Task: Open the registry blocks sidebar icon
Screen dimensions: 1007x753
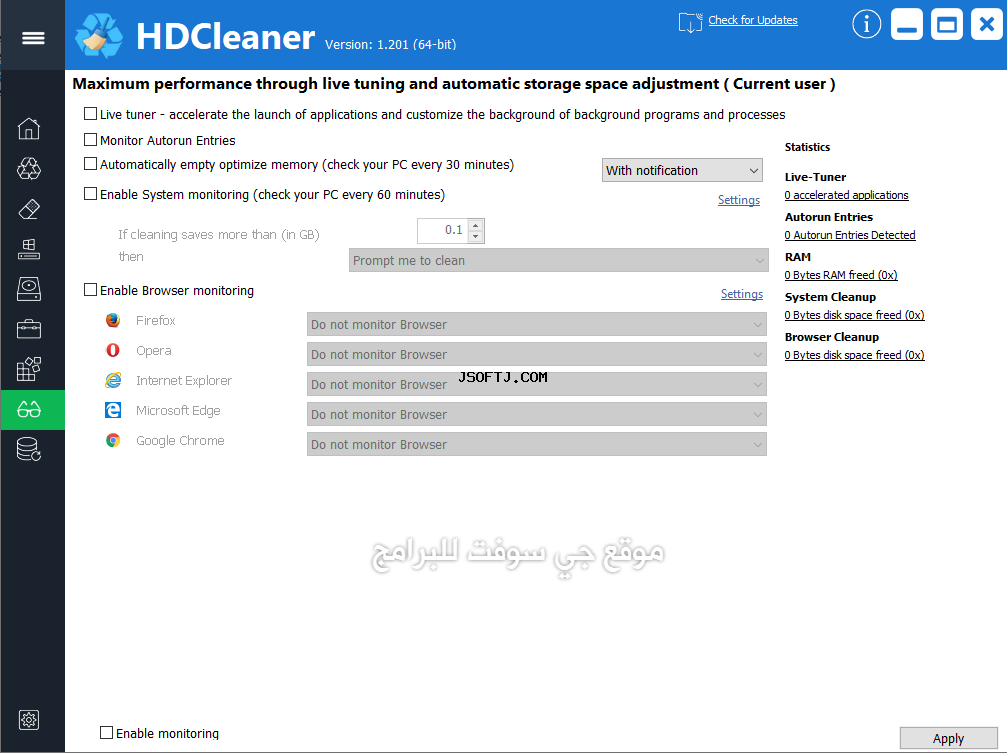Action: coord(29,249)
